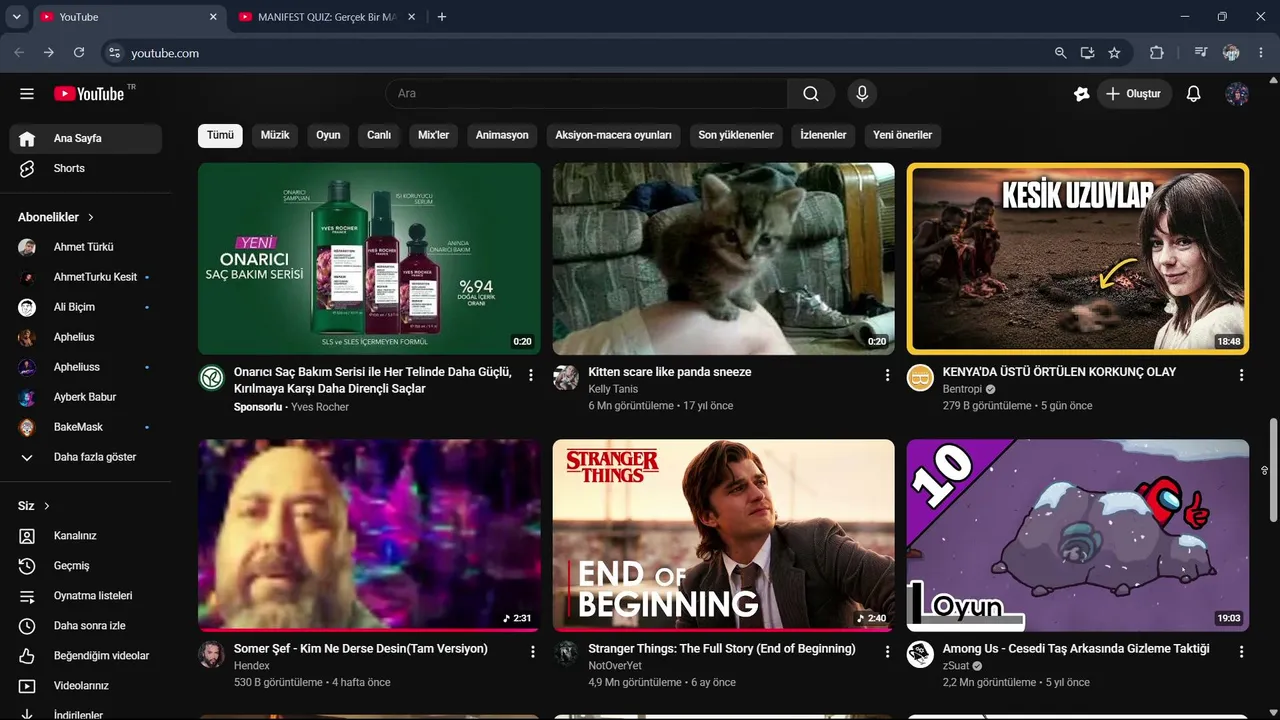Open the zoom magnifier in the address bar

(x=1061, y=53)
